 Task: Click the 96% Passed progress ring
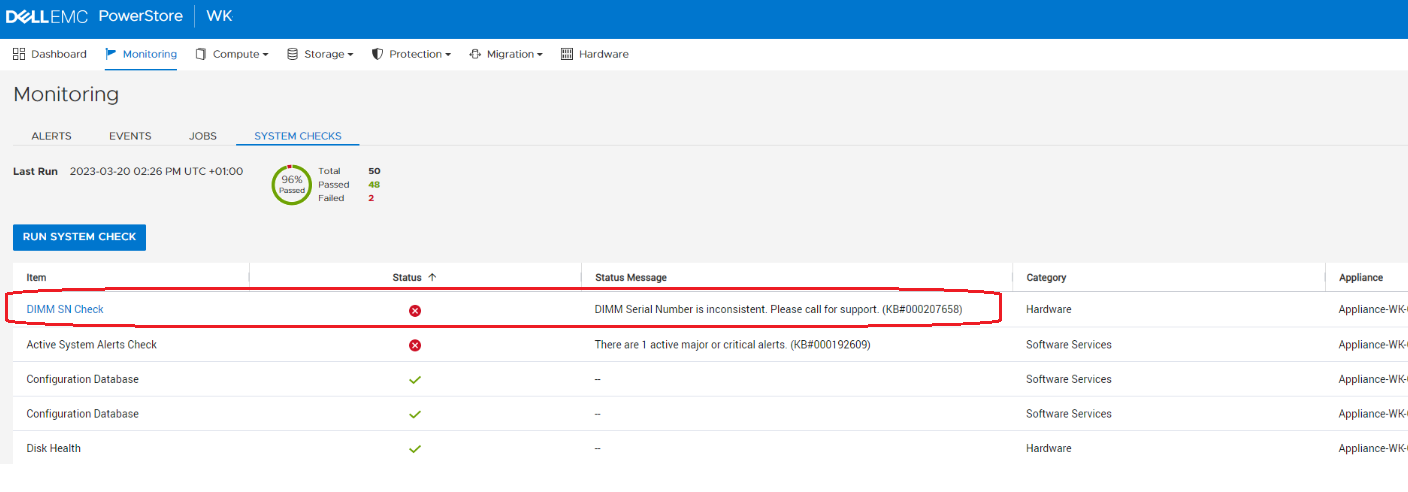tap(291, 185)
